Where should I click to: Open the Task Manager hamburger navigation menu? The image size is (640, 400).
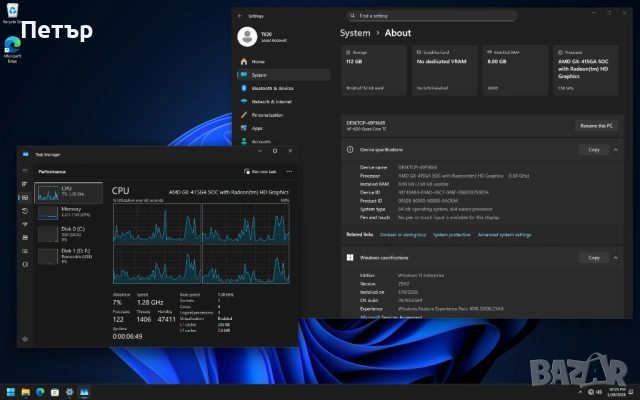point(24,171)
